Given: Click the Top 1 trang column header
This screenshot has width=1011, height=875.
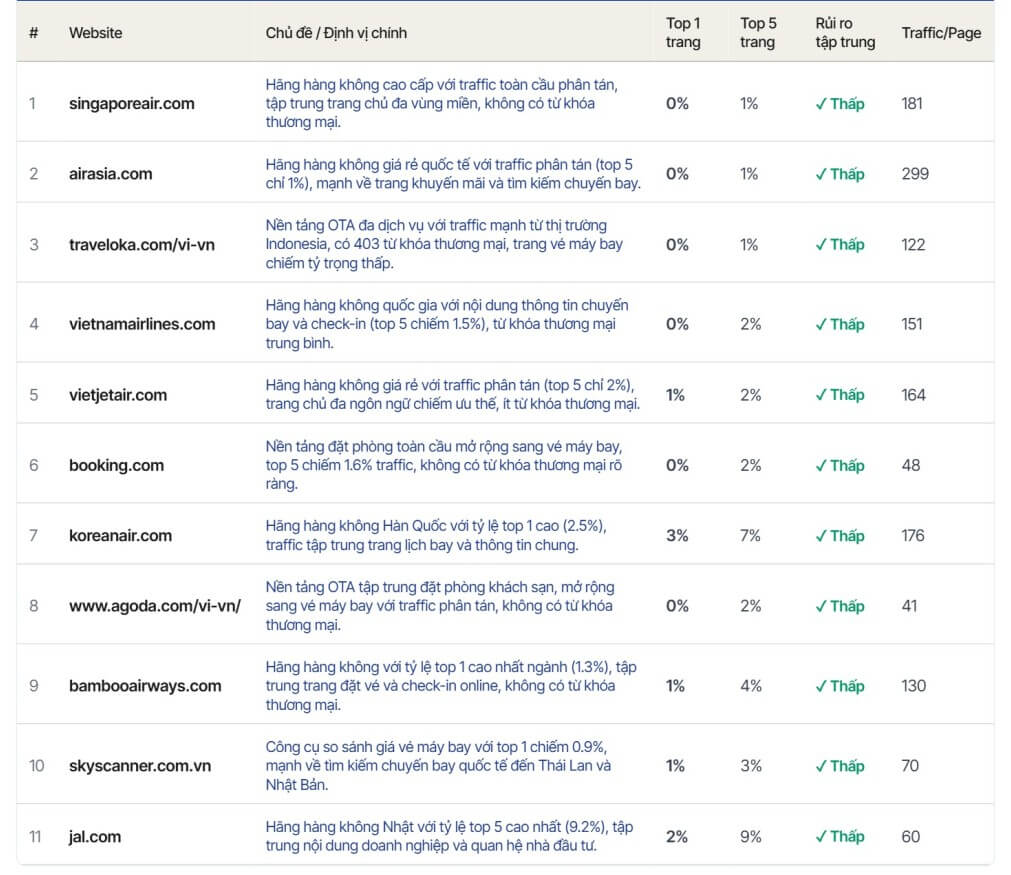Looking at the screenshot, I should coord(683,33).
